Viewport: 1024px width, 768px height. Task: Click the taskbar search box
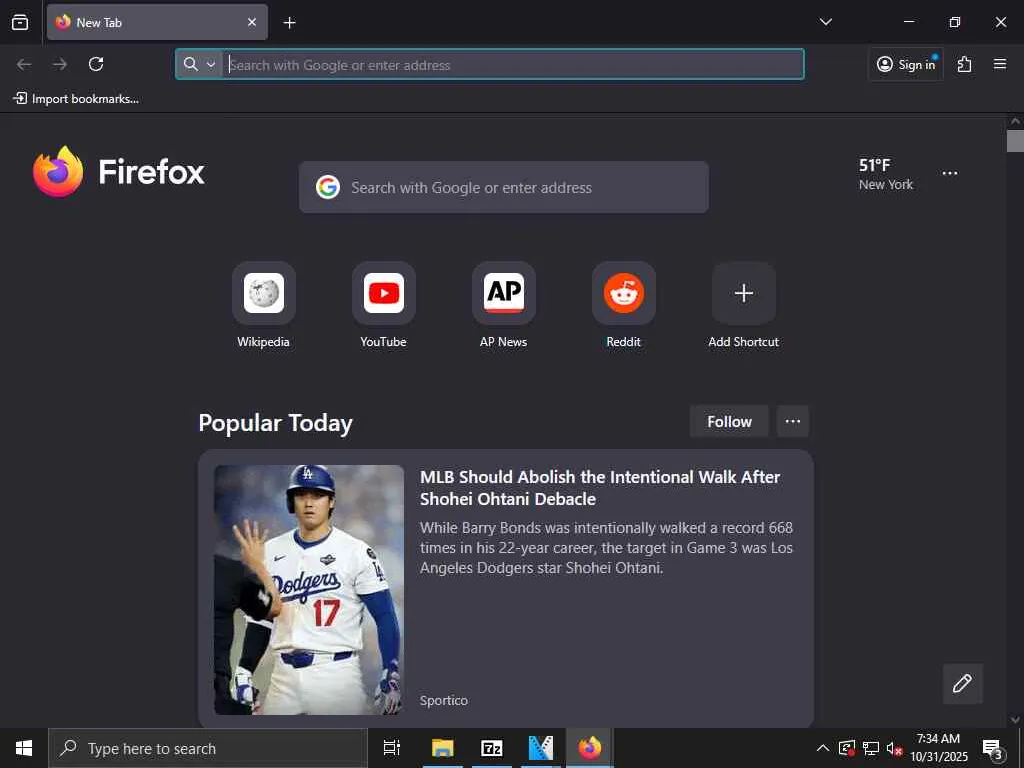208,748
